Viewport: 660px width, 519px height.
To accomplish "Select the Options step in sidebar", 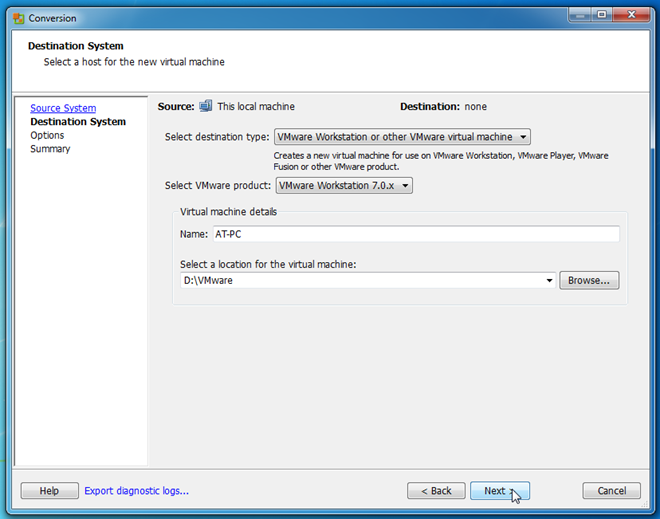I will tap(47, 135).
